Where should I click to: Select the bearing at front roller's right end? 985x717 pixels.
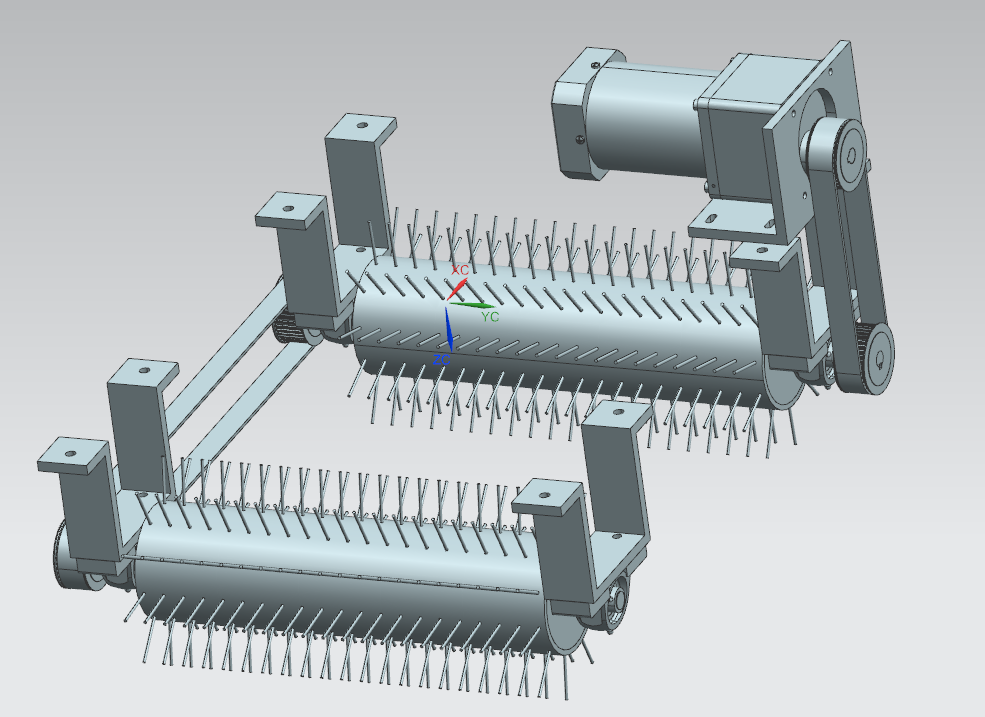click(616, 605)
